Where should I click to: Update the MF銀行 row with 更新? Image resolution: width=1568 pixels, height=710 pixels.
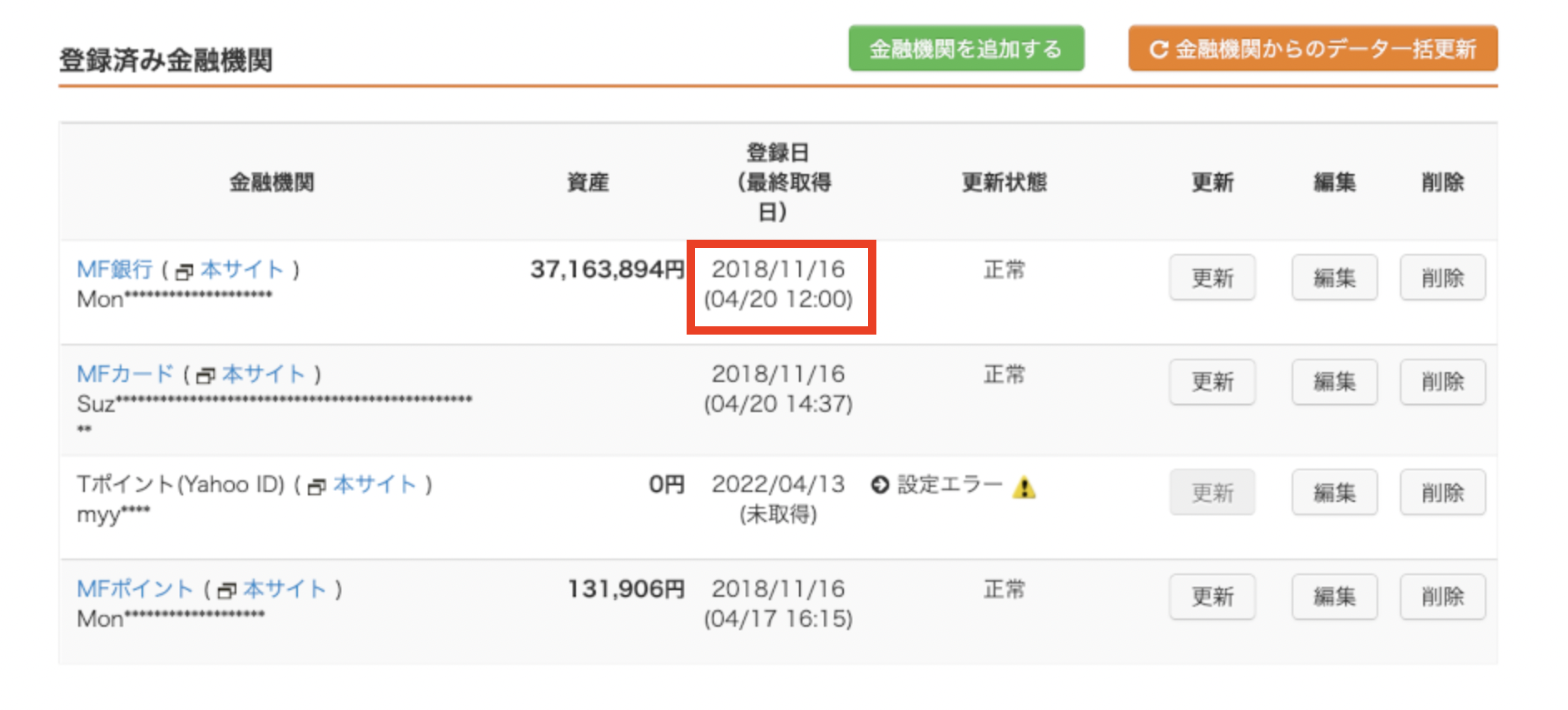1212,277
